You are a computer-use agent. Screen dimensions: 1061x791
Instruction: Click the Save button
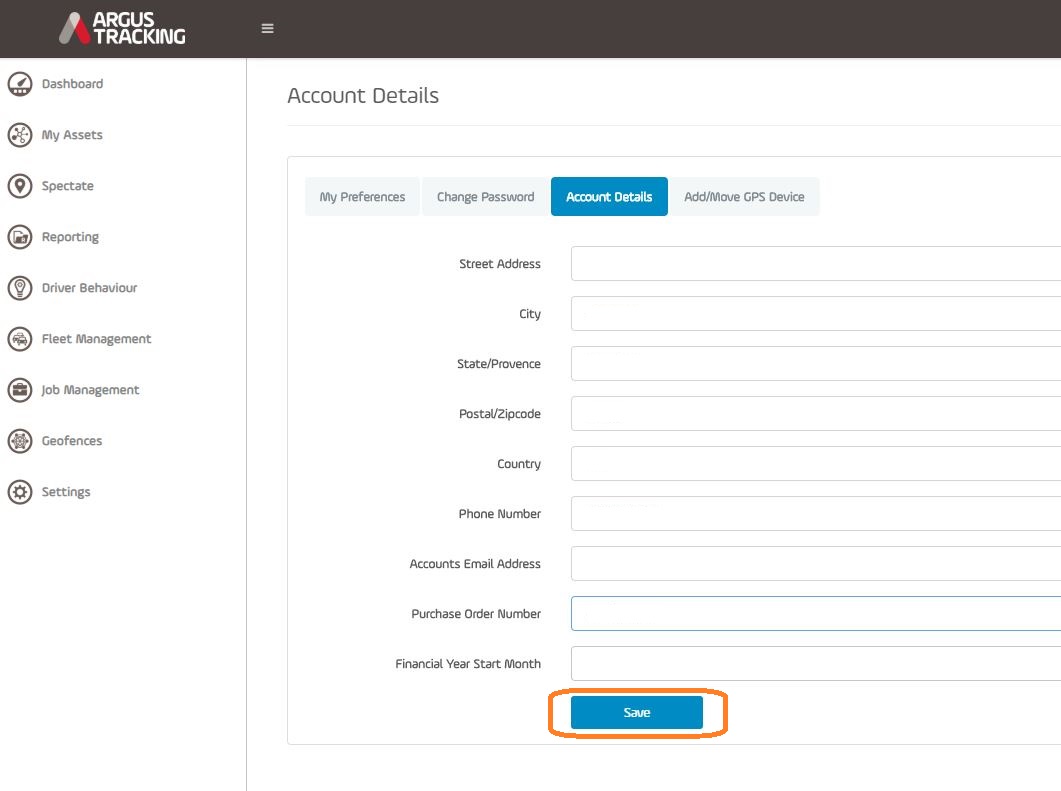pos(637,713)
